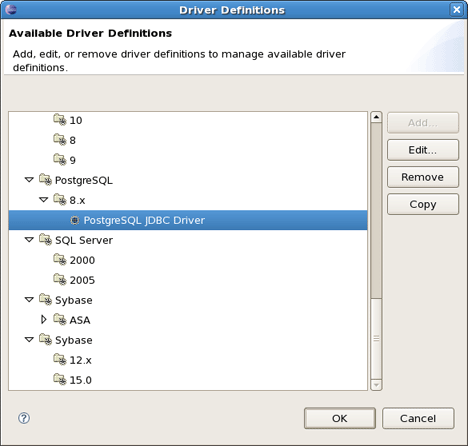This screenshot has height=446, width=468.
Task: Close the Driver Definitions dialog
Action: [x=456, y=9]
